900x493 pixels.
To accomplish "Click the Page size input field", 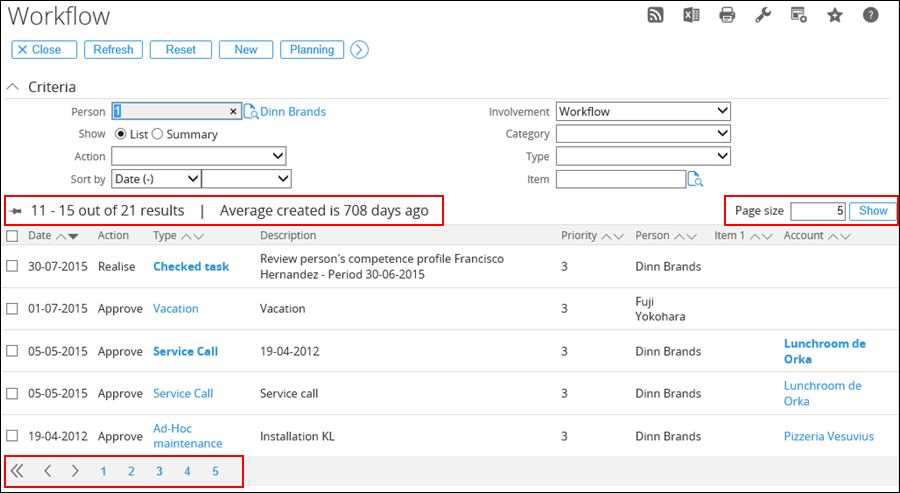I will click(817, 211).
